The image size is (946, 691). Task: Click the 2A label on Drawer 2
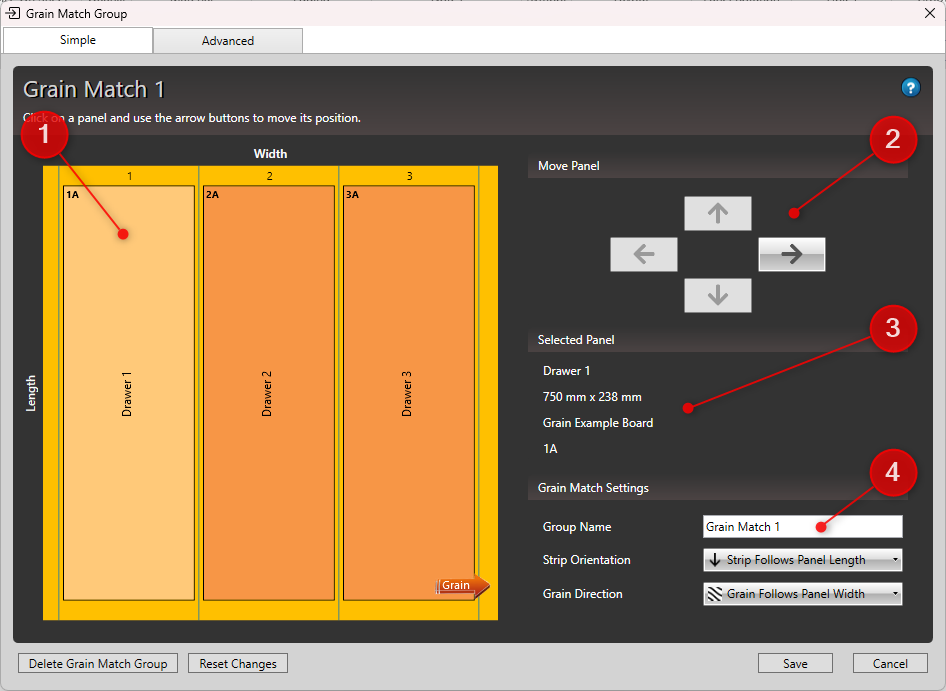tap(212, 194)
